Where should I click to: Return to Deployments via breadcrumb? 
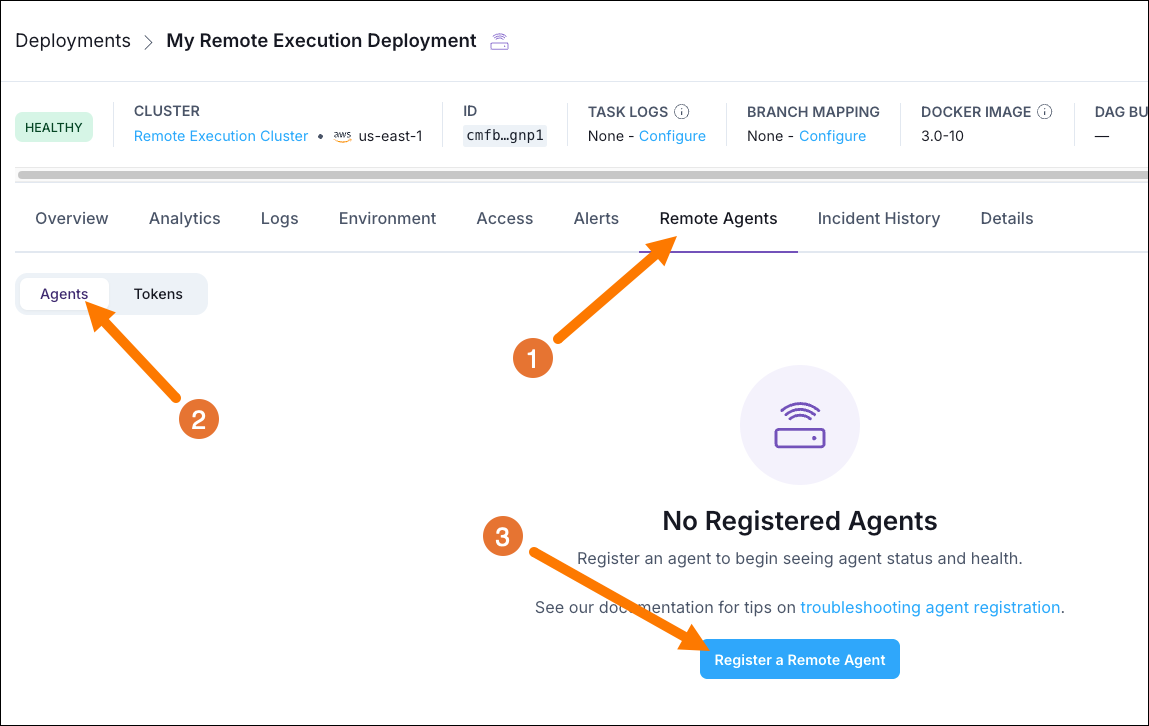tap(72, 41)
